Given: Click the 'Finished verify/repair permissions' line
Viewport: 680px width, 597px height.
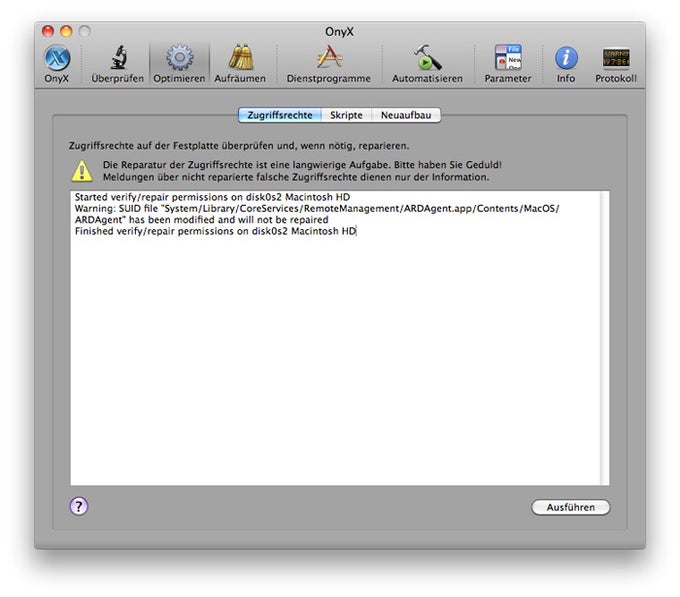Looking at the screenshot, I should point(215,231).
